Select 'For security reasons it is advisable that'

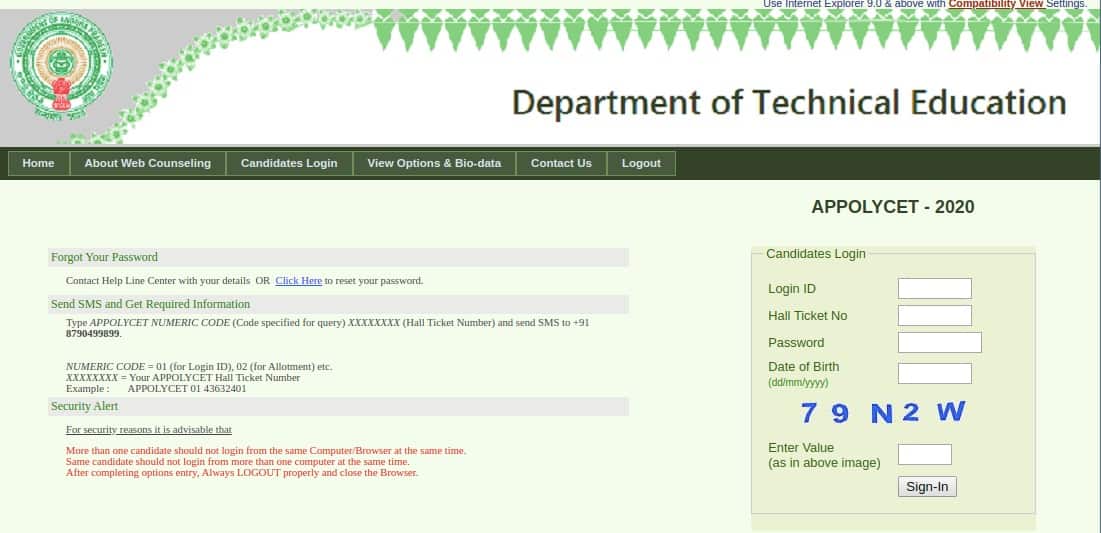(149, 430)
